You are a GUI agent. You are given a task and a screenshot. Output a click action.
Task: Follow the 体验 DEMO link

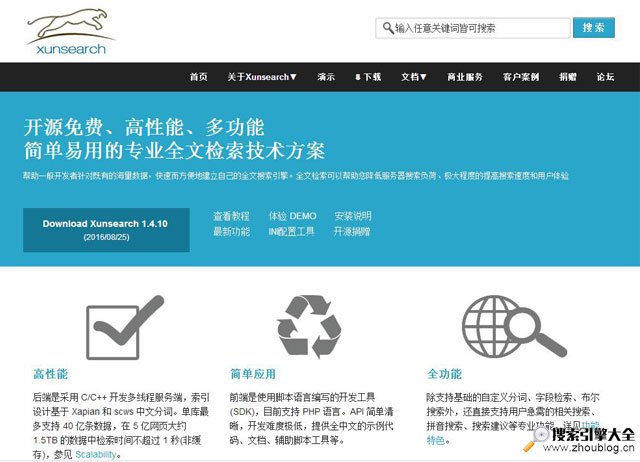[292, 216]
